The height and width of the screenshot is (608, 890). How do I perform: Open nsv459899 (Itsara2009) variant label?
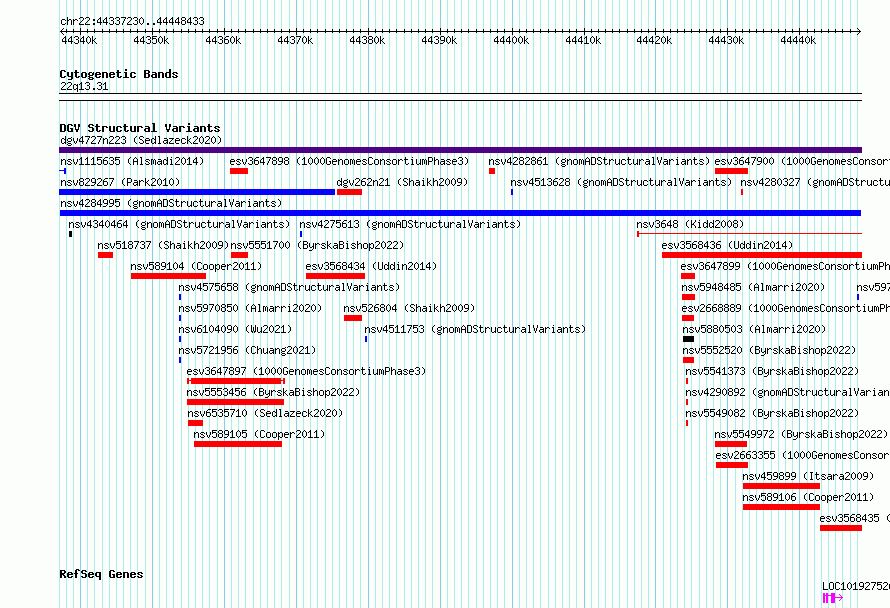point(808,476)
